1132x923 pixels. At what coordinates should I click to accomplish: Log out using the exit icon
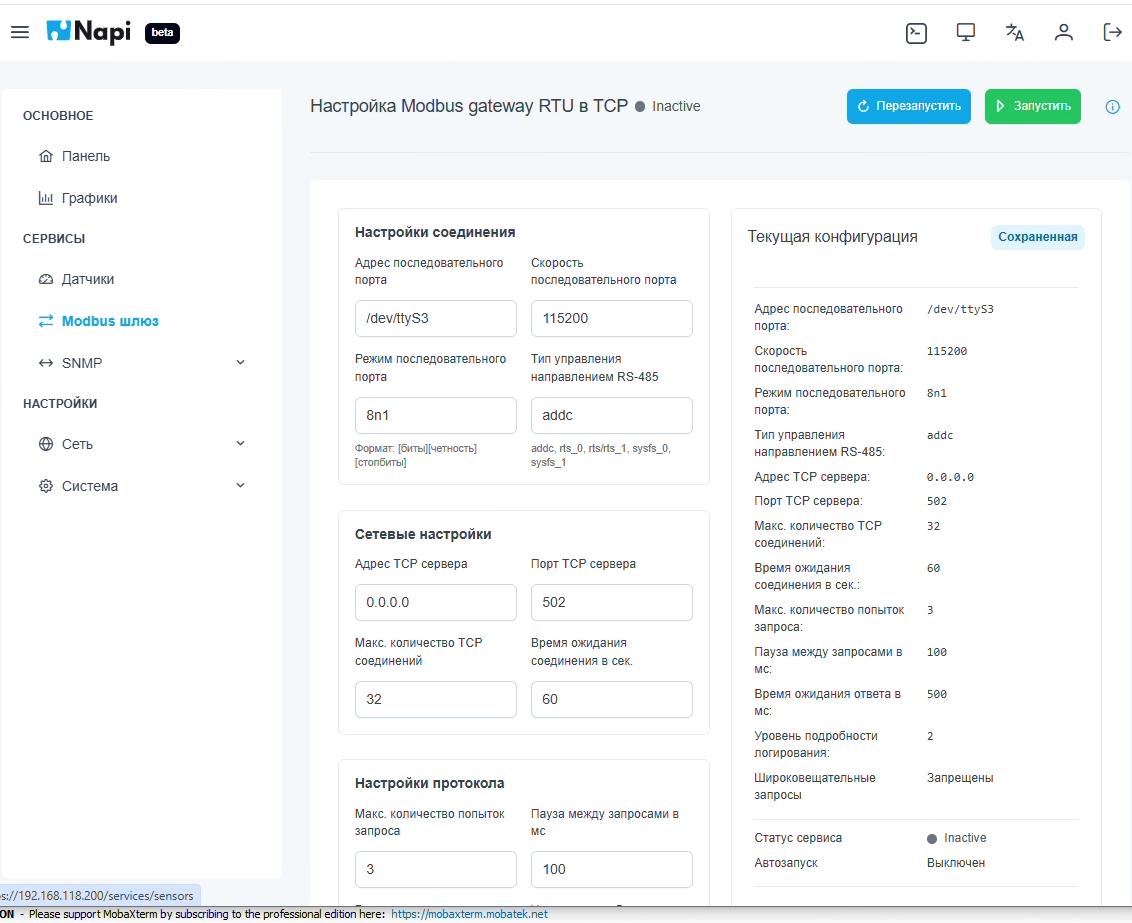click(x=1111, y=32)
